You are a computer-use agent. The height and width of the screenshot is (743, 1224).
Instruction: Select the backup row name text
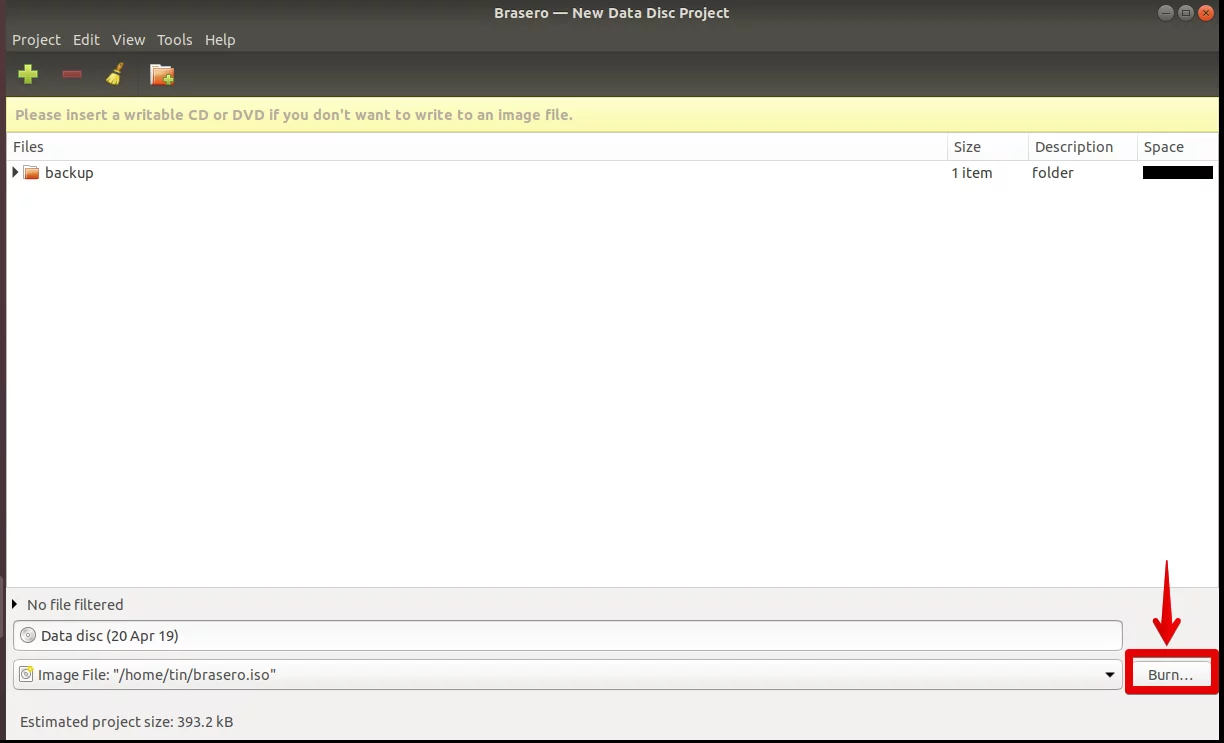tap(69, 173)
